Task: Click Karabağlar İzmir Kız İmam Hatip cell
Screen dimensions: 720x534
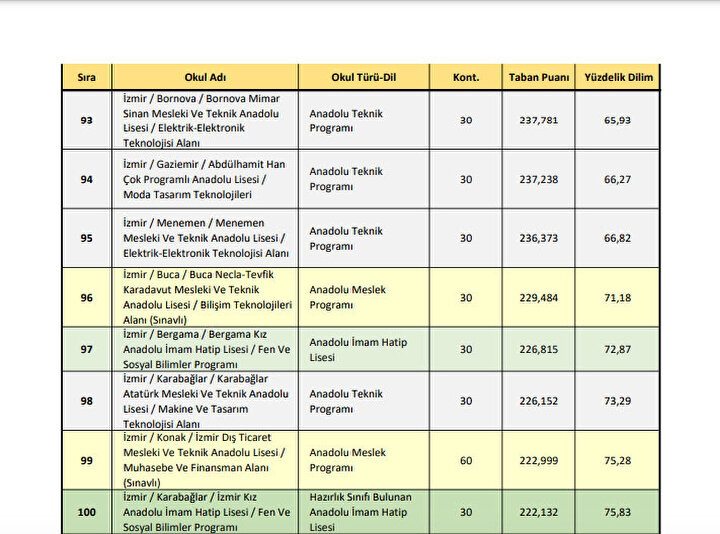Action: tap(205, 512)
